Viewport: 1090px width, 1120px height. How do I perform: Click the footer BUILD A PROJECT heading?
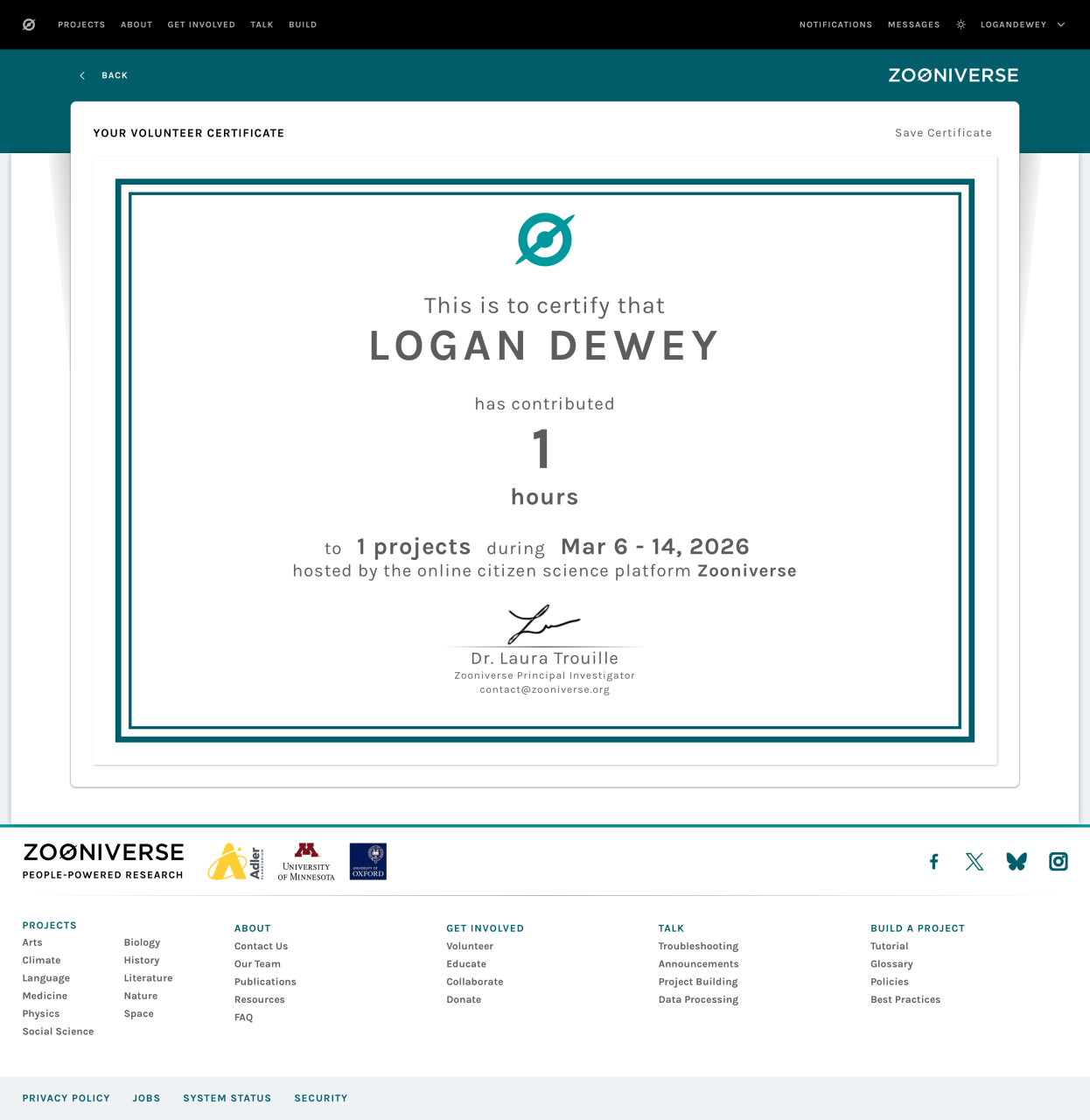tap(918, 928)
